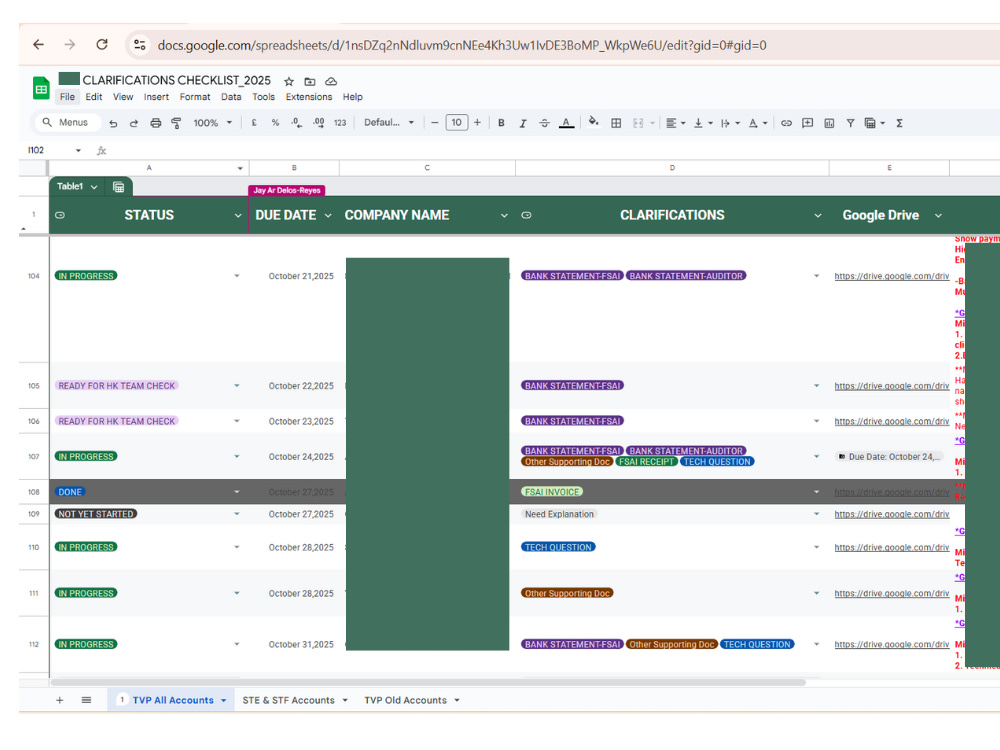
Task: Click the Print icon
Action: 156,123
